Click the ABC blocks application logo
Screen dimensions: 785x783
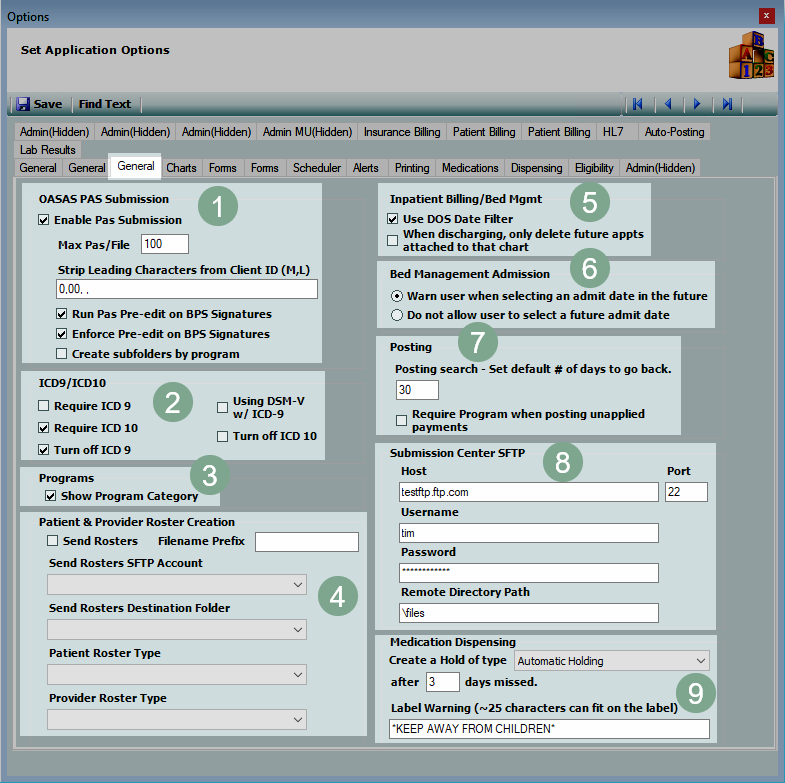click(x=750, y=55)
